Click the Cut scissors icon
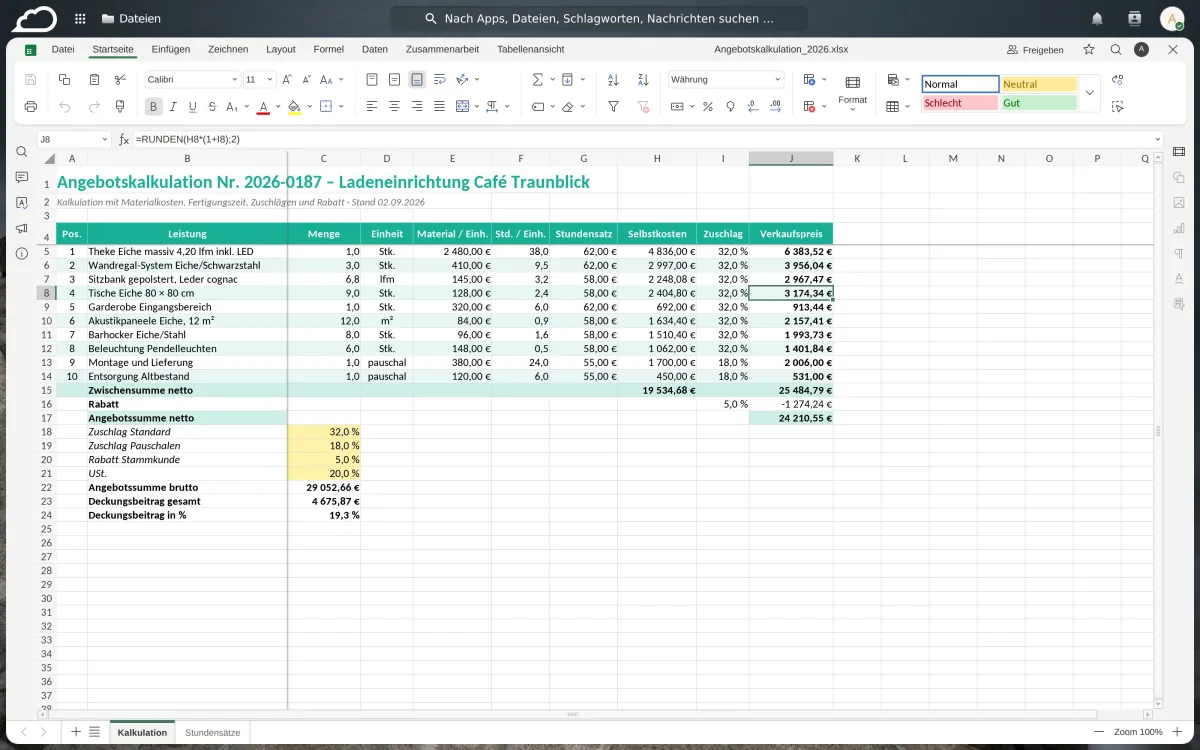This screenshot has width=1200, height=750. tap(120, 80)
